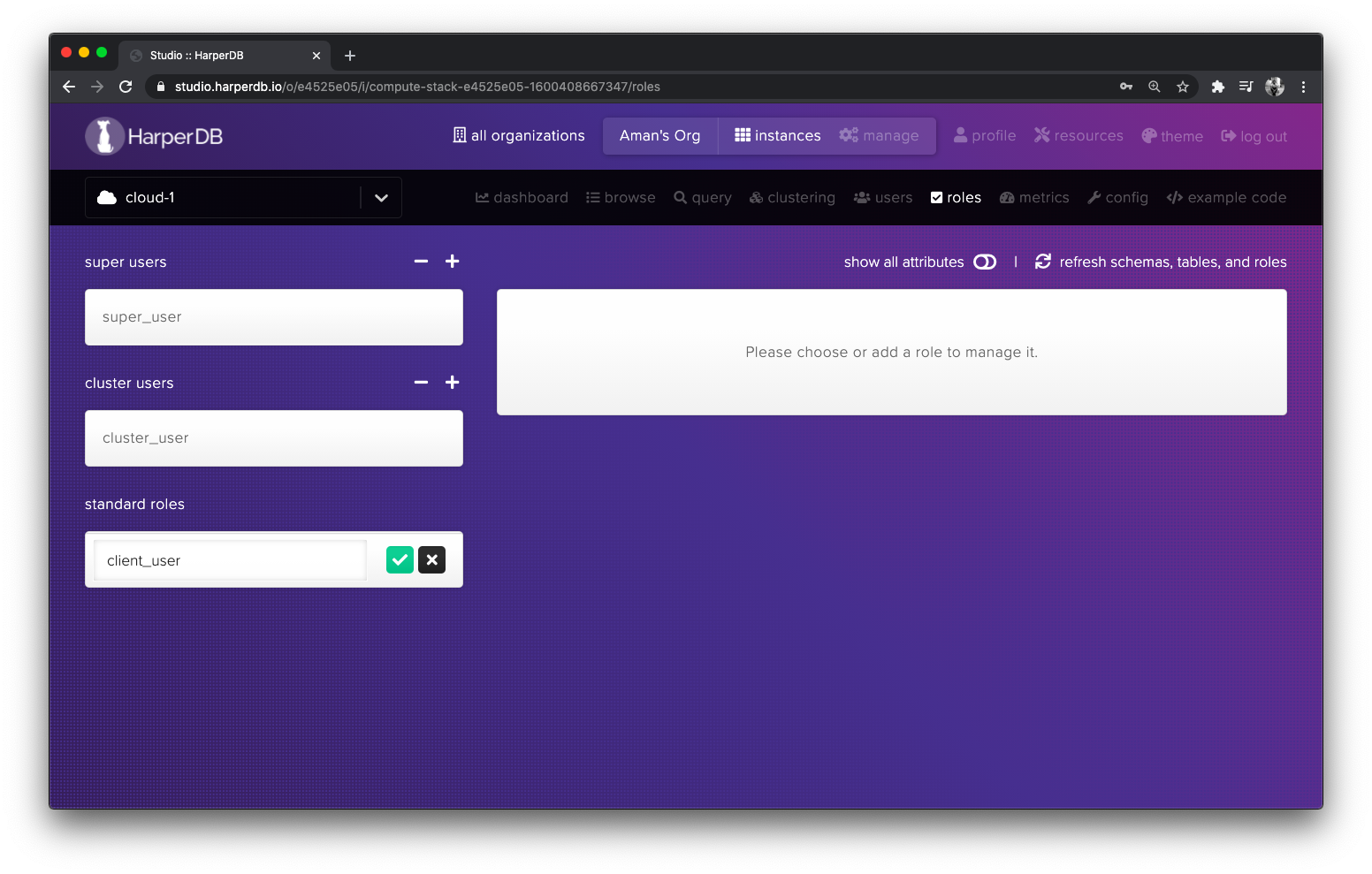This screenshot has height=874, width=1372.
Task: Open the profile page
Action: [985, 136]
